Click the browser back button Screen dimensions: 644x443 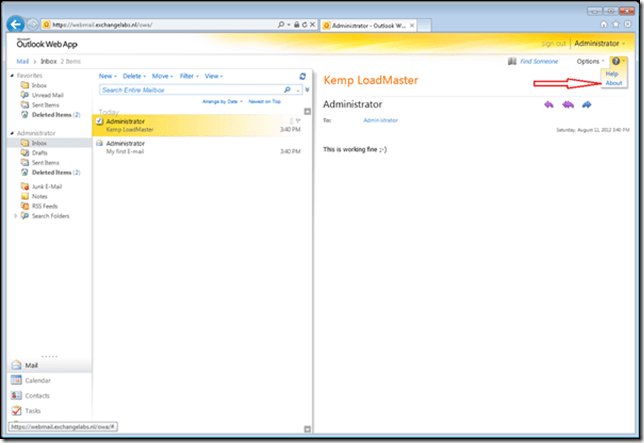click(16, 23)
